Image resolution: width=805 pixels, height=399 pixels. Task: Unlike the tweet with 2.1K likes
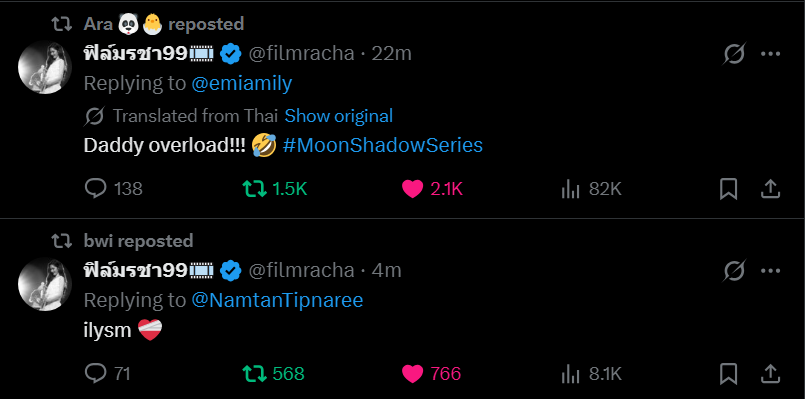[x=412, y=189]
